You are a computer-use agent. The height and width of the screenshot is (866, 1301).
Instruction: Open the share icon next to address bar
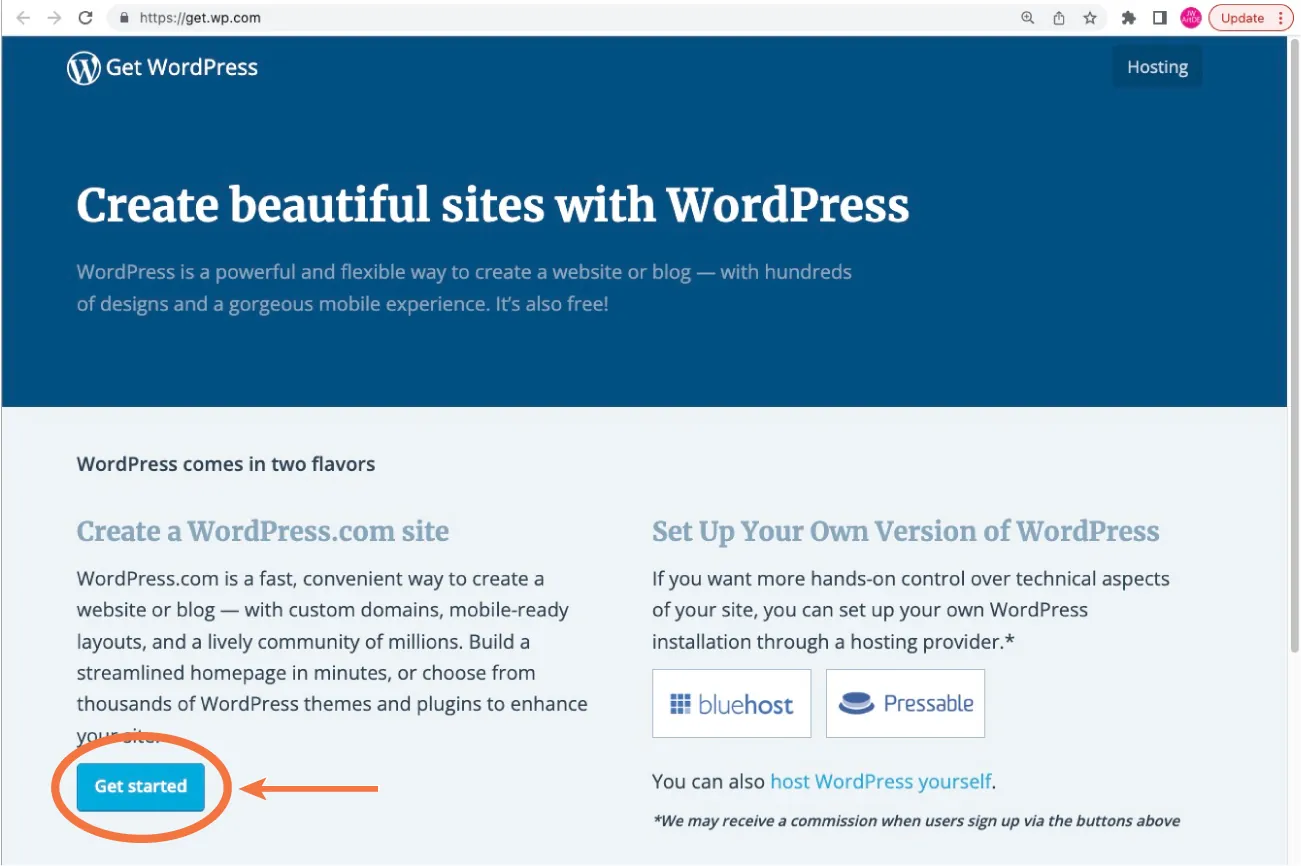pyautogui.click(x=1057, y=17)
